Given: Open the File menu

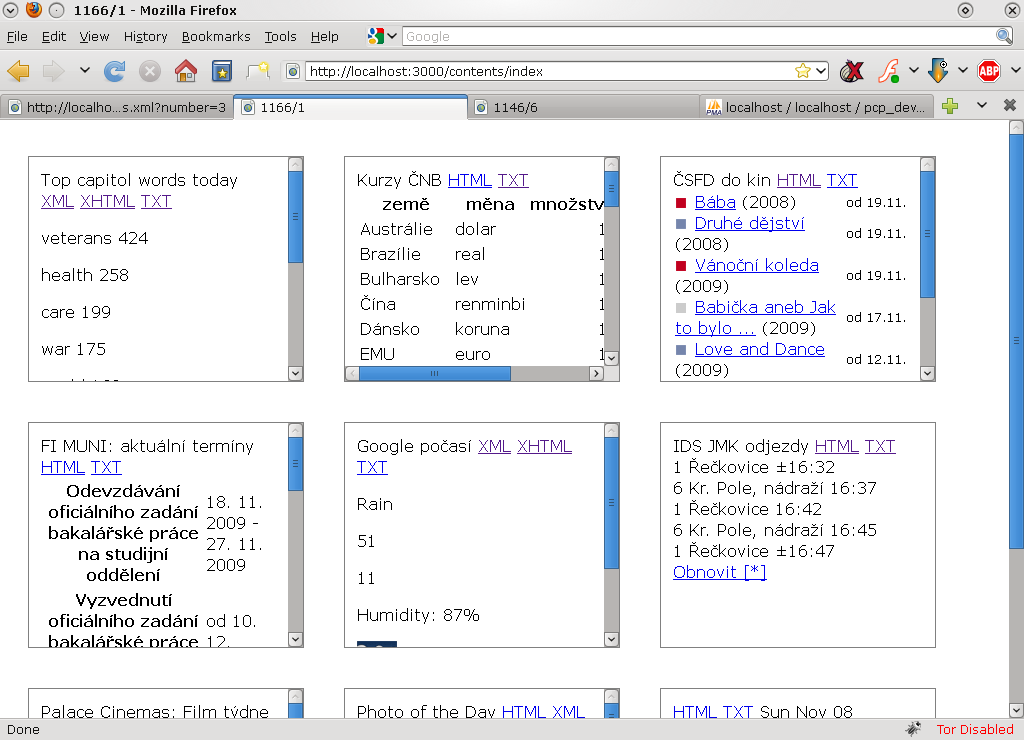Looking at the screenshot, I should [x=17, y=37].
